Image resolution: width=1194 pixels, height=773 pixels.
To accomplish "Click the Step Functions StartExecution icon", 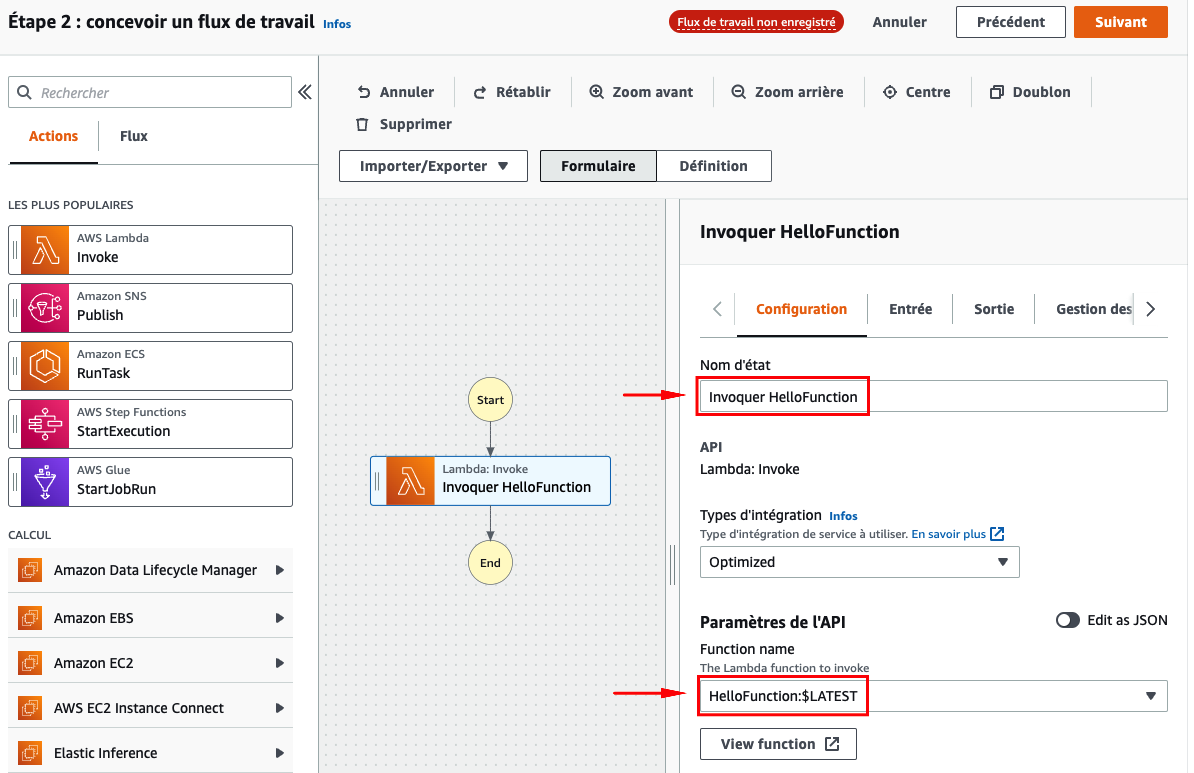I will point(45,423).
